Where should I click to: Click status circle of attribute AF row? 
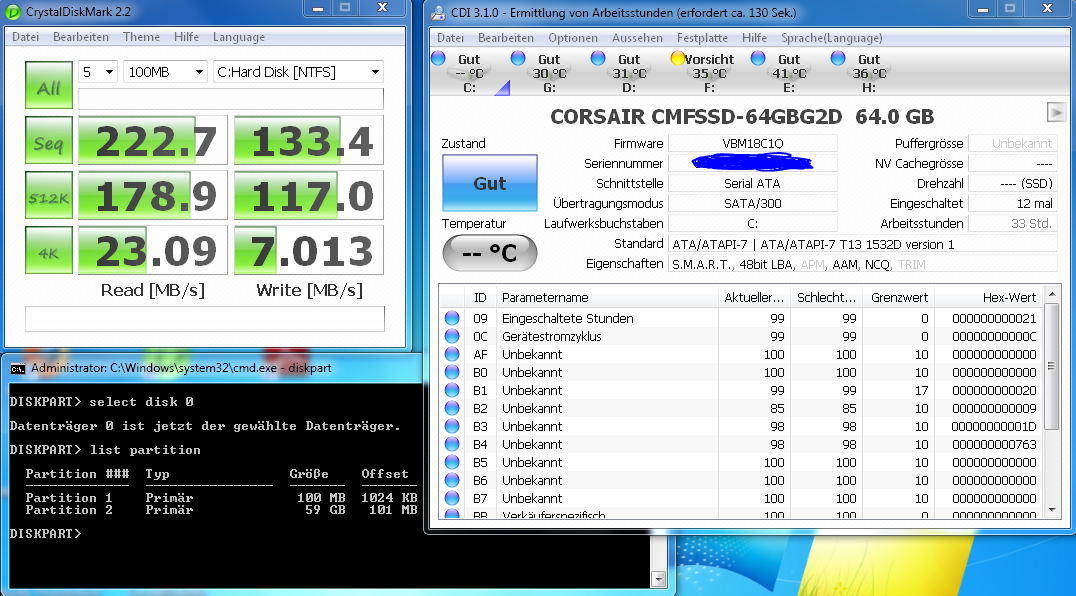coord(452,354)
